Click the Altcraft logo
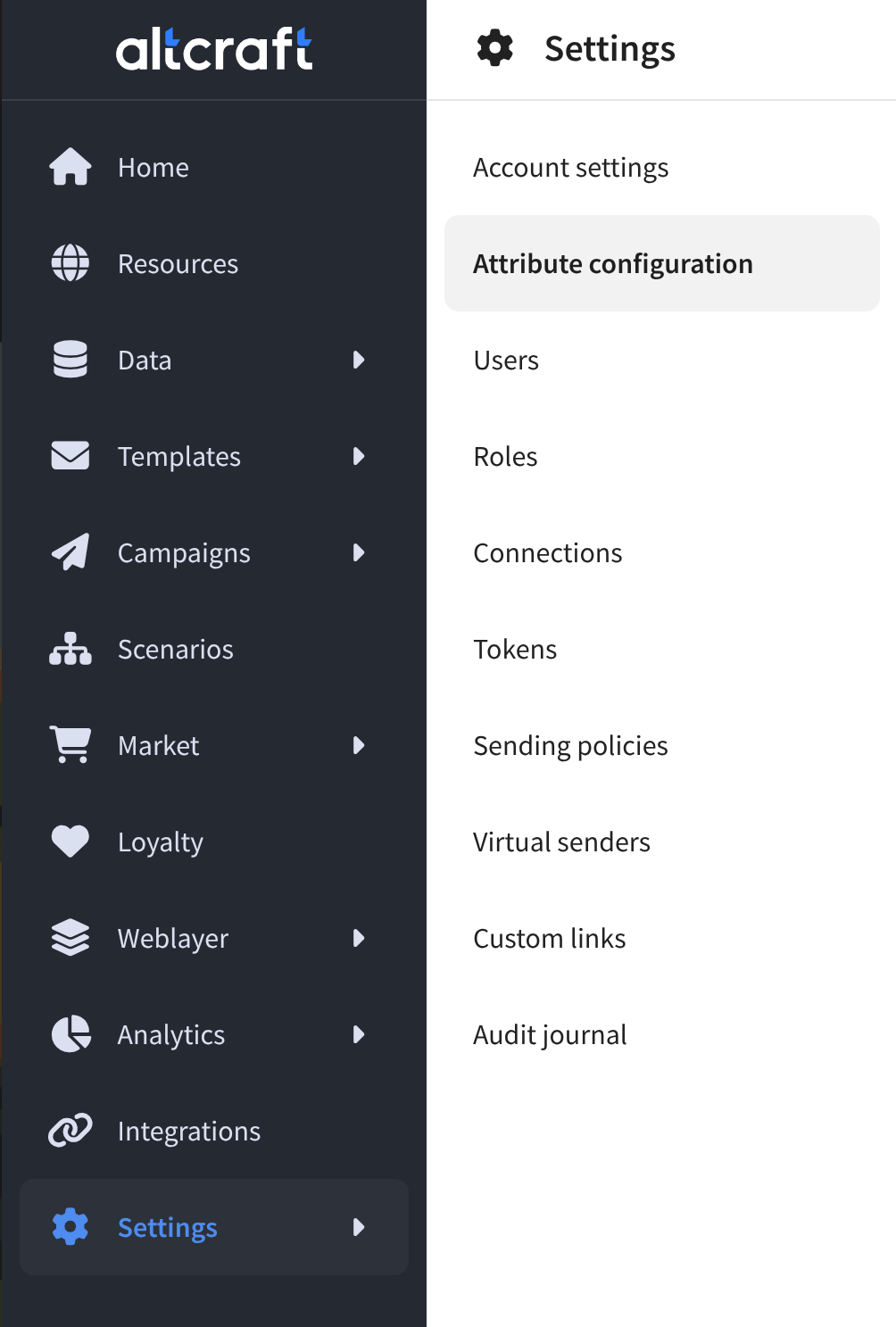 [214, 49]
